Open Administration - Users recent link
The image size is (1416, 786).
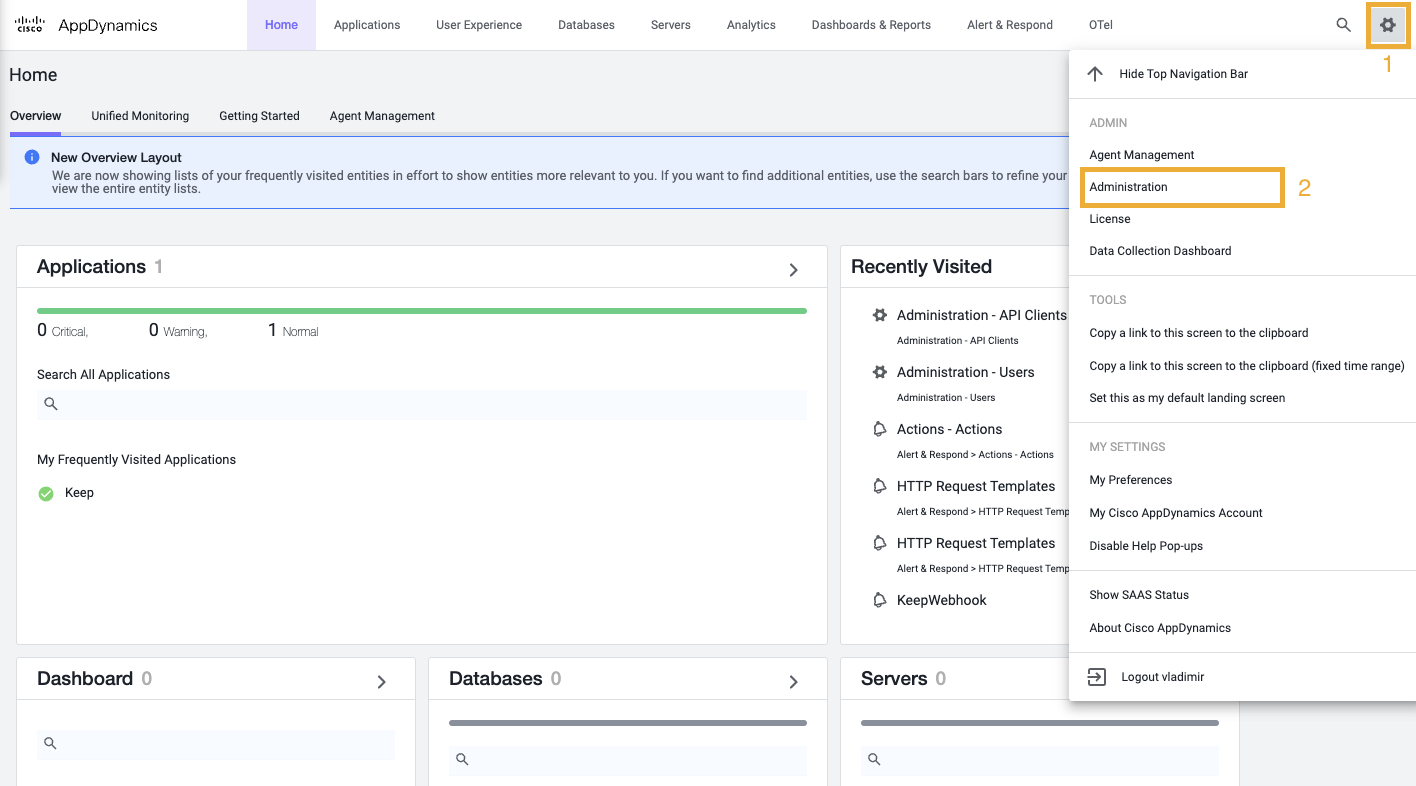click(x=966, y=372)
